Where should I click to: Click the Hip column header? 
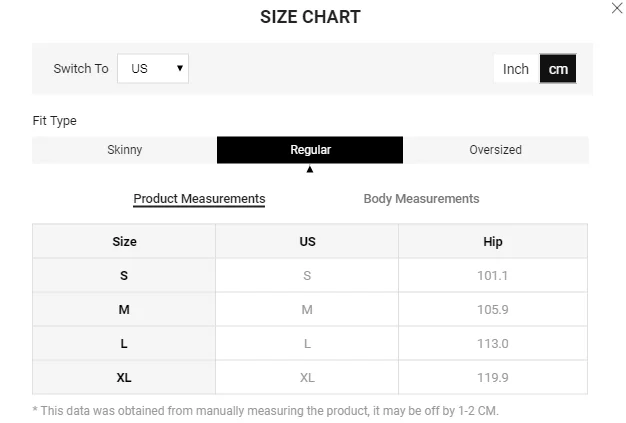(492, 242)
